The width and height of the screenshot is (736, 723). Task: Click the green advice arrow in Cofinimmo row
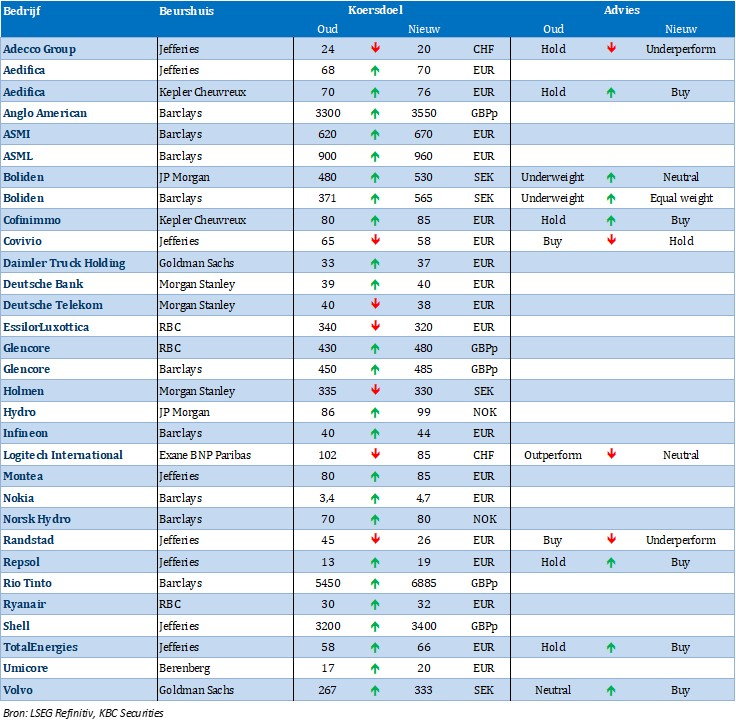click(611, 220)
